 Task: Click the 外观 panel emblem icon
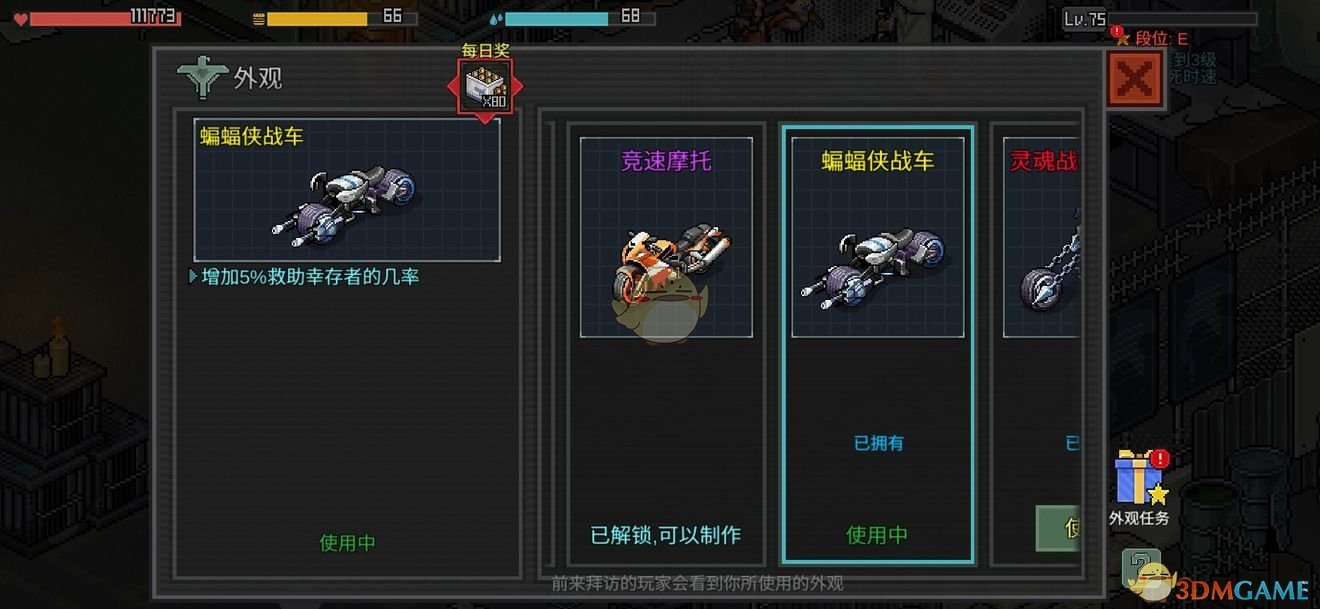tap(199, 78)
